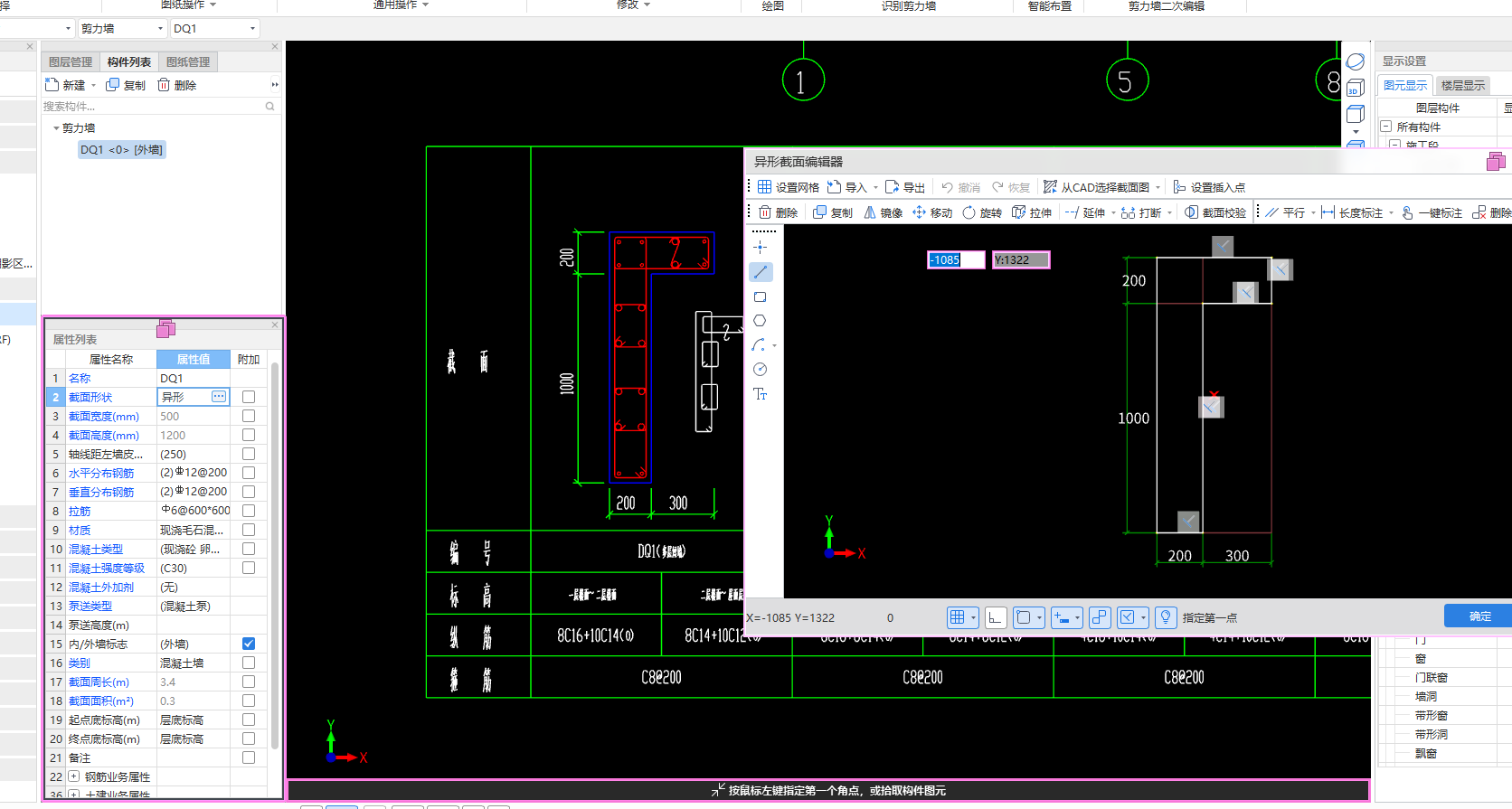
Task: Select the circle drawing tool
Action: click(x=761, y=370)
